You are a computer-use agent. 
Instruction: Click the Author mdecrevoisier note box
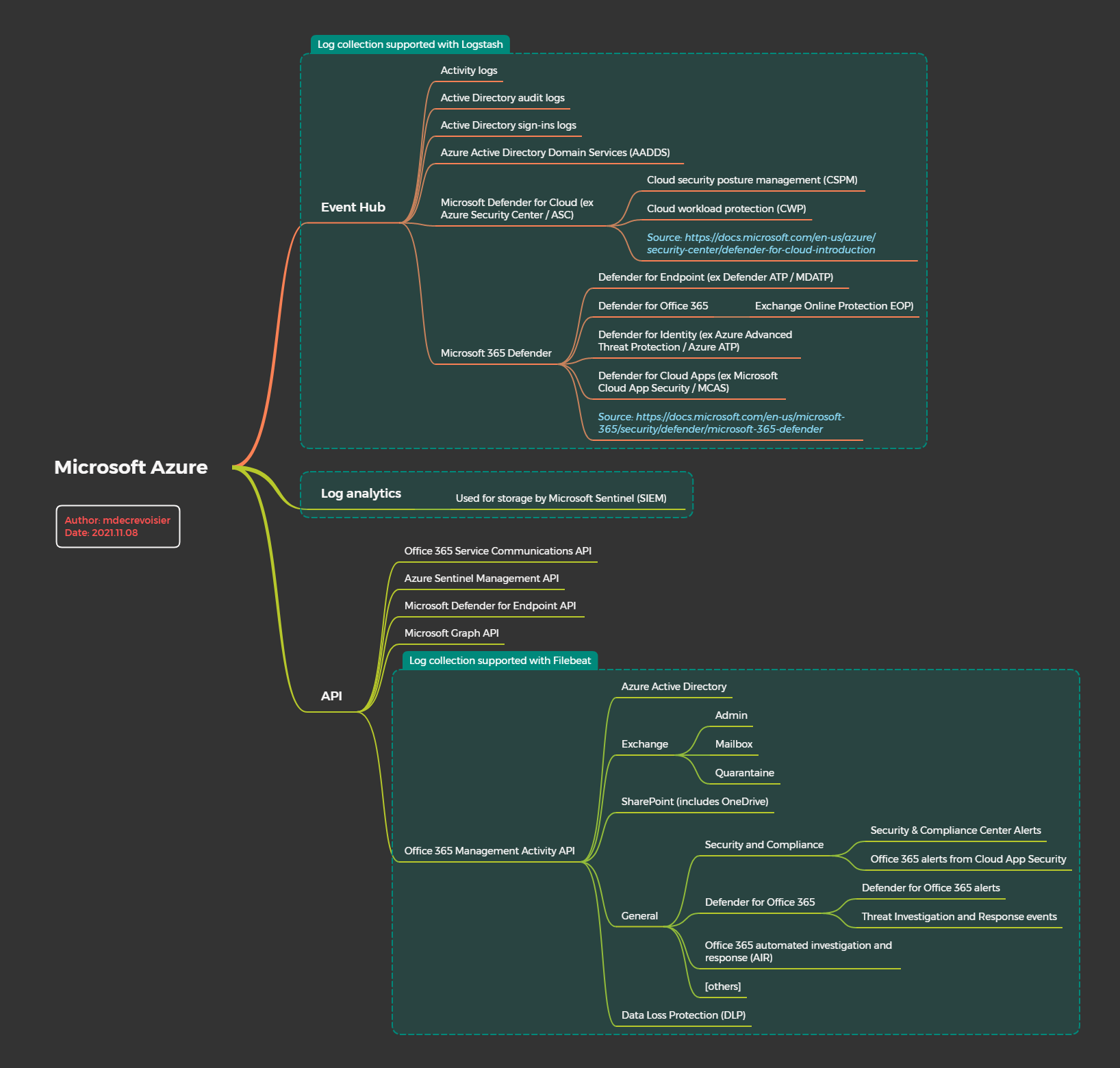click(x=118, y=526)
